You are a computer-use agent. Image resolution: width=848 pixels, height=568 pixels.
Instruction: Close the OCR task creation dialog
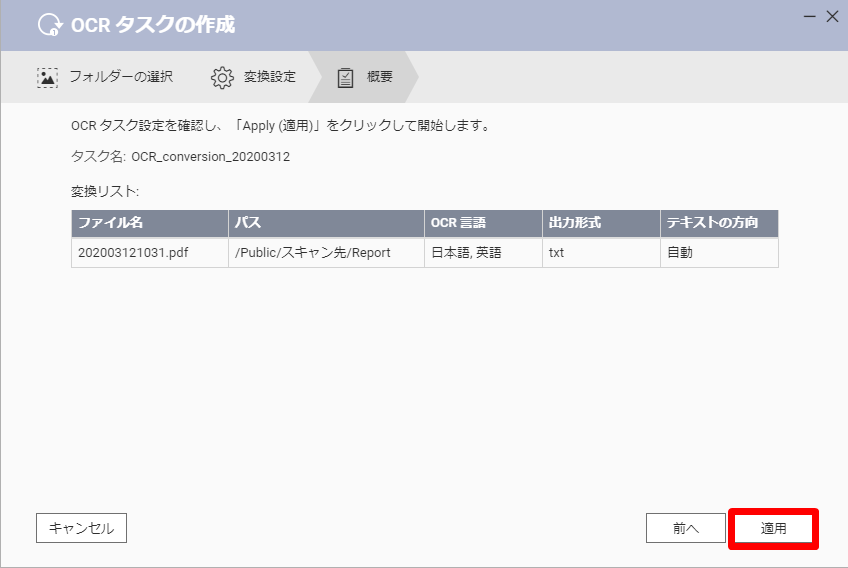point(832,17)
